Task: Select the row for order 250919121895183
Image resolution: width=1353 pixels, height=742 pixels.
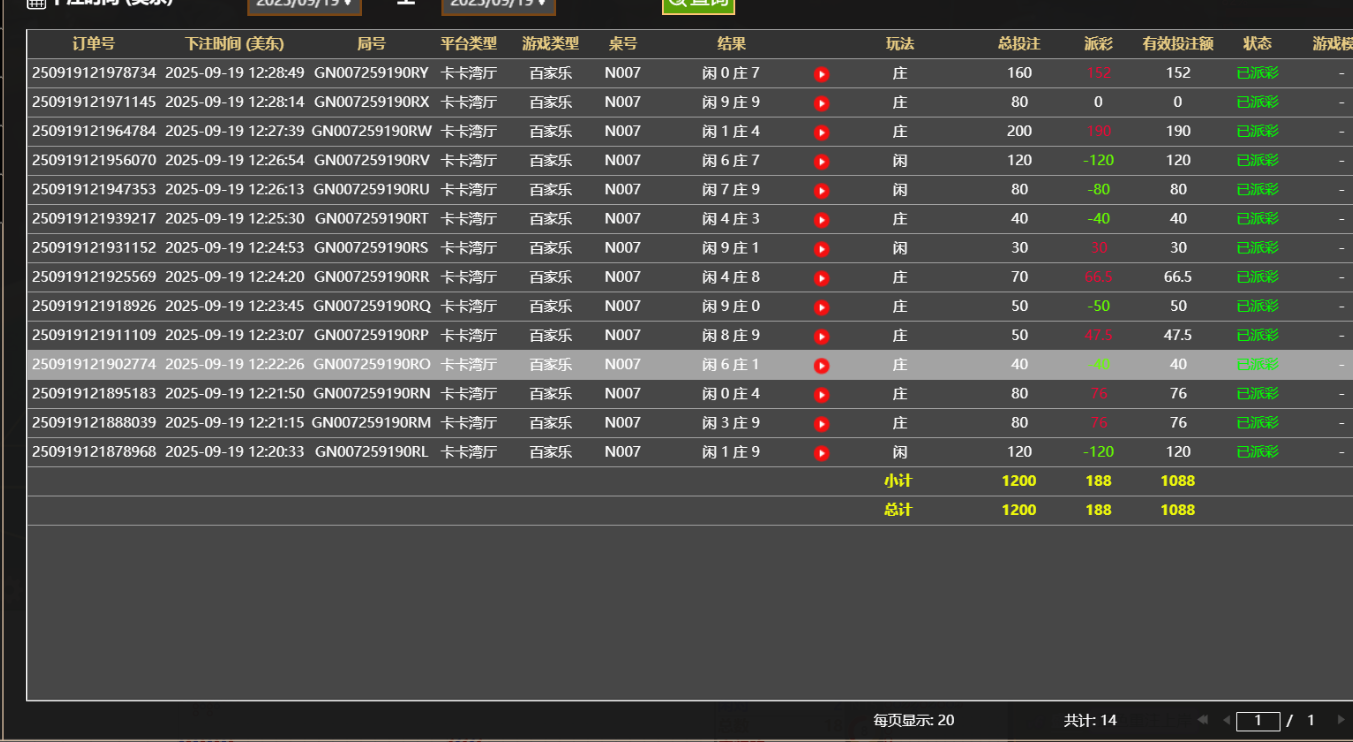Action: tap(400, 394)
